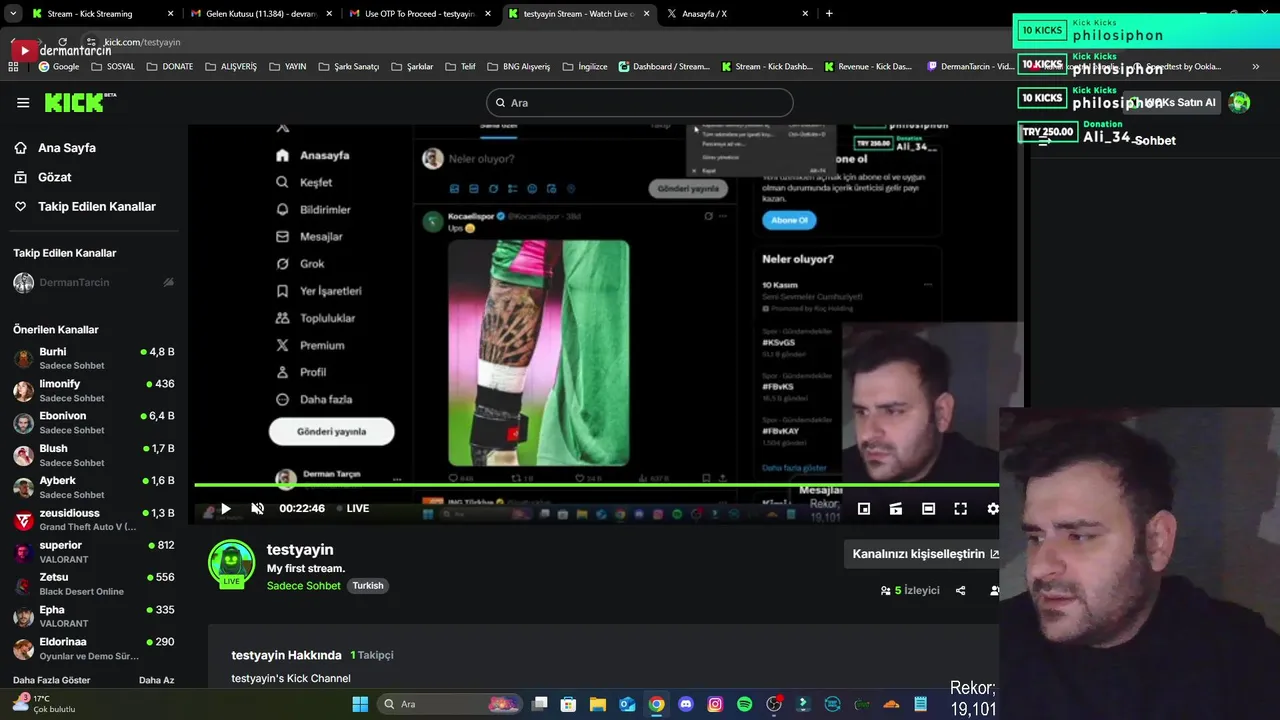Open the testyayin LIVE channel avatar
Image resolution: width=1280 pixels, height=720 pixels.
[x=231, y=563]
